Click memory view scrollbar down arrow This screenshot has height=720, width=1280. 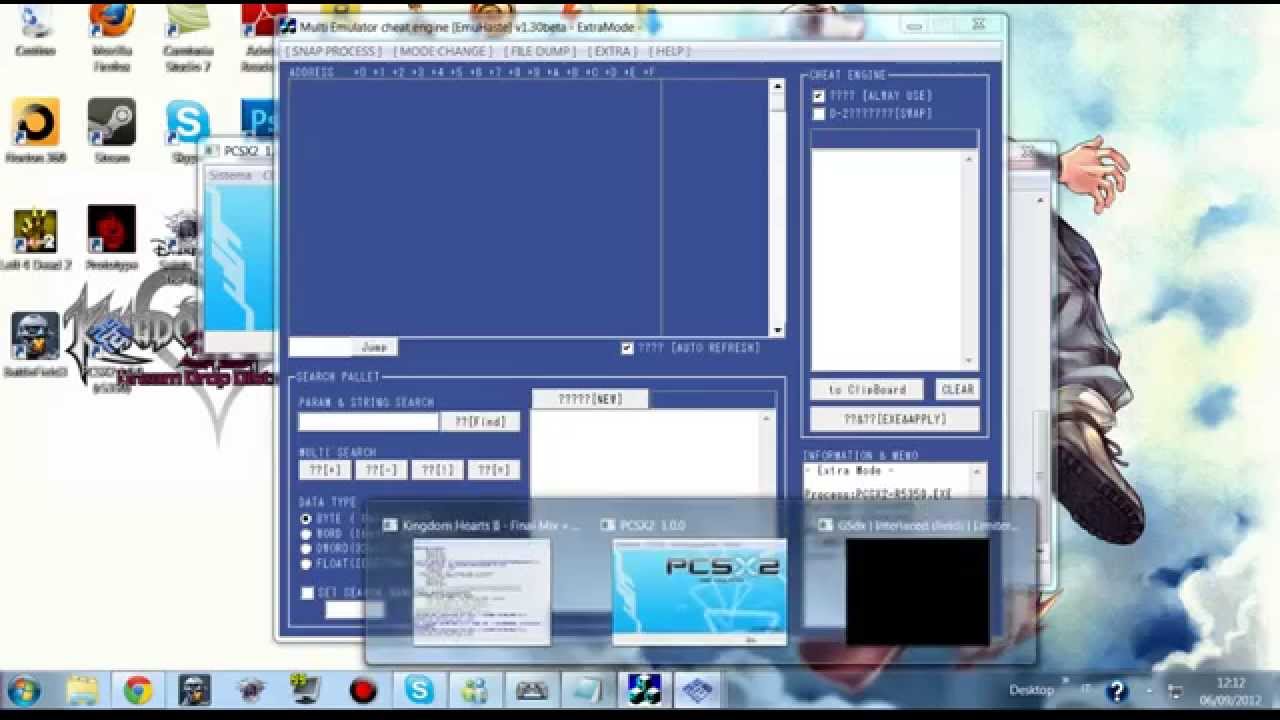777,330
